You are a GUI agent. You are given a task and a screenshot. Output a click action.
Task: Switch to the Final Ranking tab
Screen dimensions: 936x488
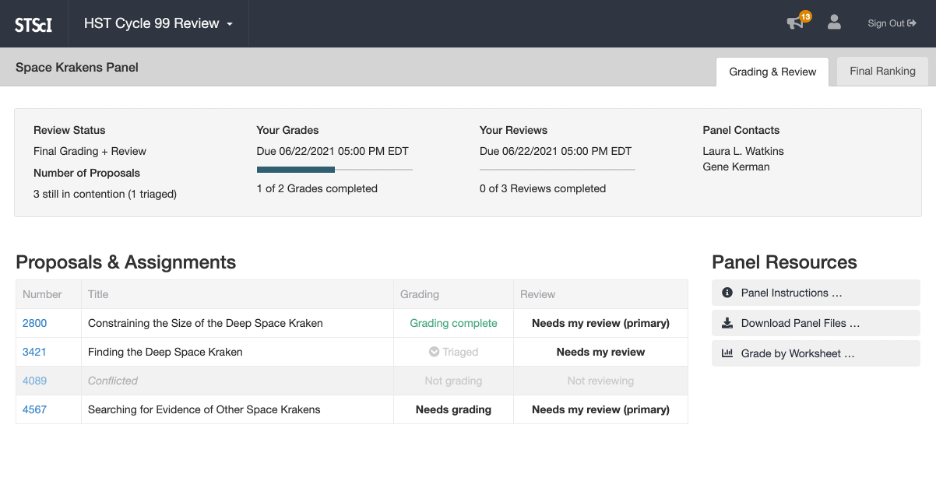(882, 71)
